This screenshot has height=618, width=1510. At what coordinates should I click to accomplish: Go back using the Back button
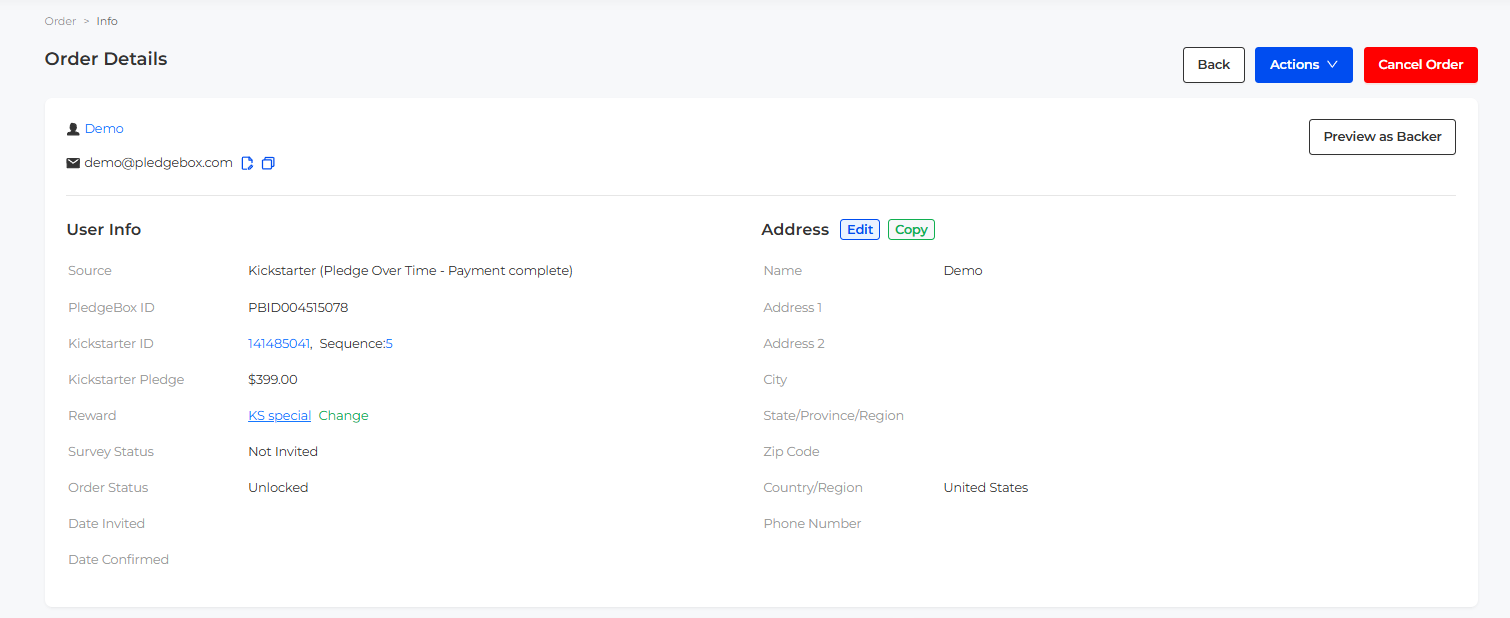pyautogui.click(x=1213, y=65)
